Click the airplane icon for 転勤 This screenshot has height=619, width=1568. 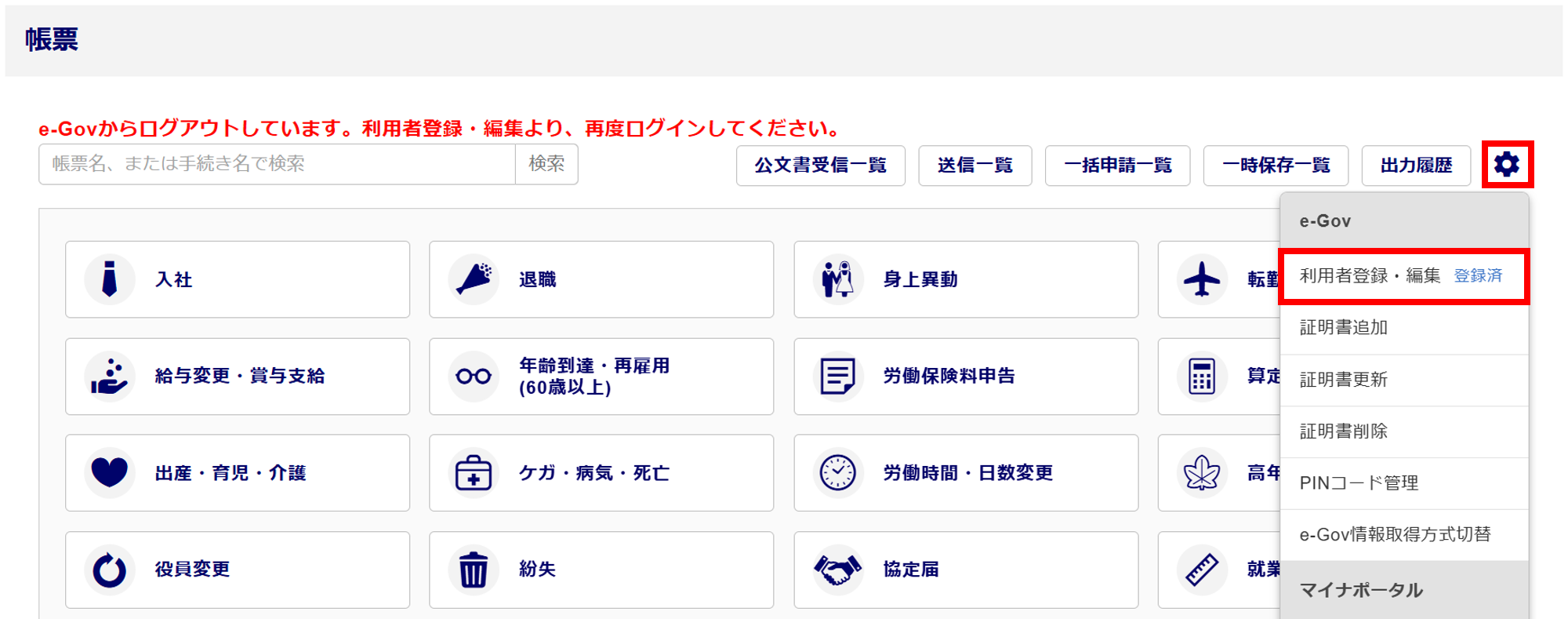click(x=1201, y=279)
